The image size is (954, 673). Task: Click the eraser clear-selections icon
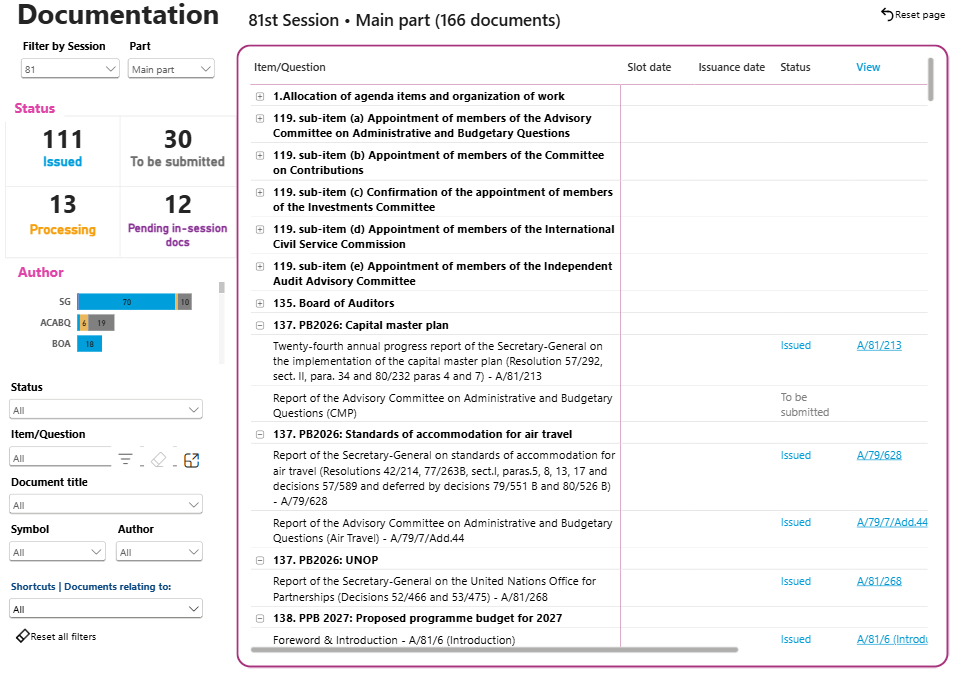click(158, 459)
